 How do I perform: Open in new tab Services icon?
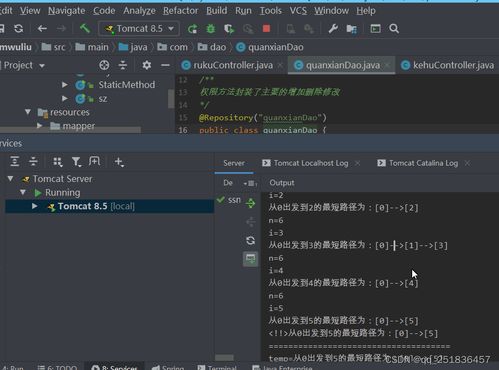tap(94, 161)
